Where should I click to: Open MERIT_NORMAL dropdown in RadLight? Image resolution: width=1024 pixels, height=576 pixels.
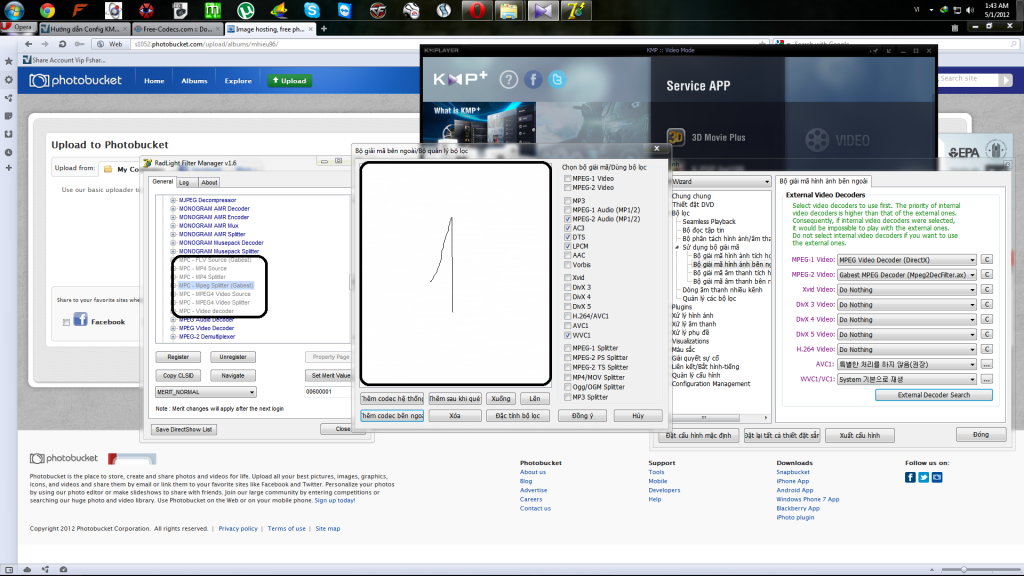point(205,392)
